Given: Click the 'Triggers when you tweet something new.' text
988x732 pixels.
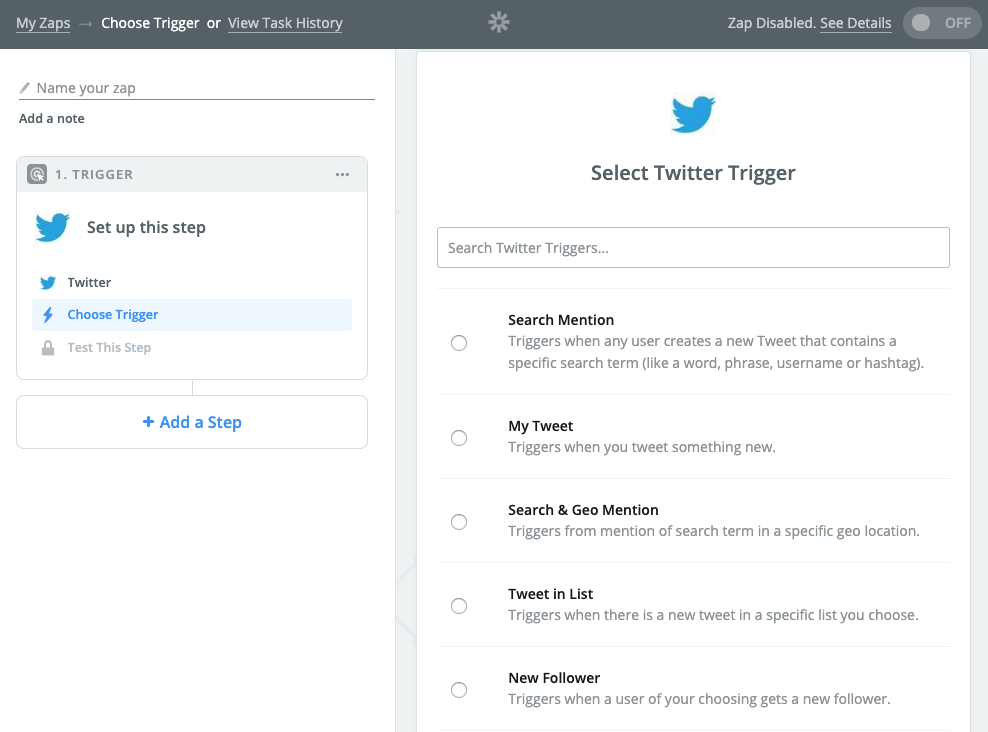Looking at the screenshot, I should [x=642, y=447].
